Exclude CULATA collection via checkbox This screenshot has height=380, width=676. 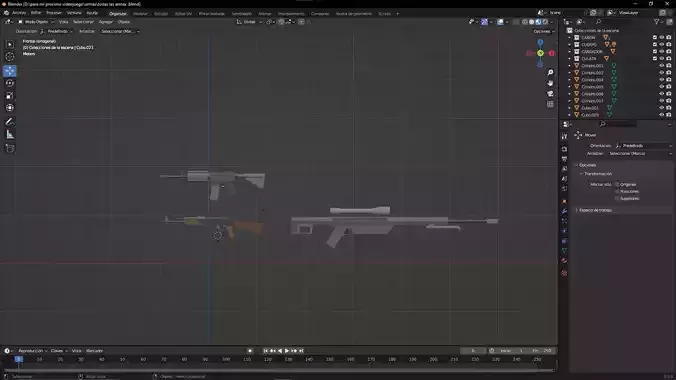[x=655, y=58]
